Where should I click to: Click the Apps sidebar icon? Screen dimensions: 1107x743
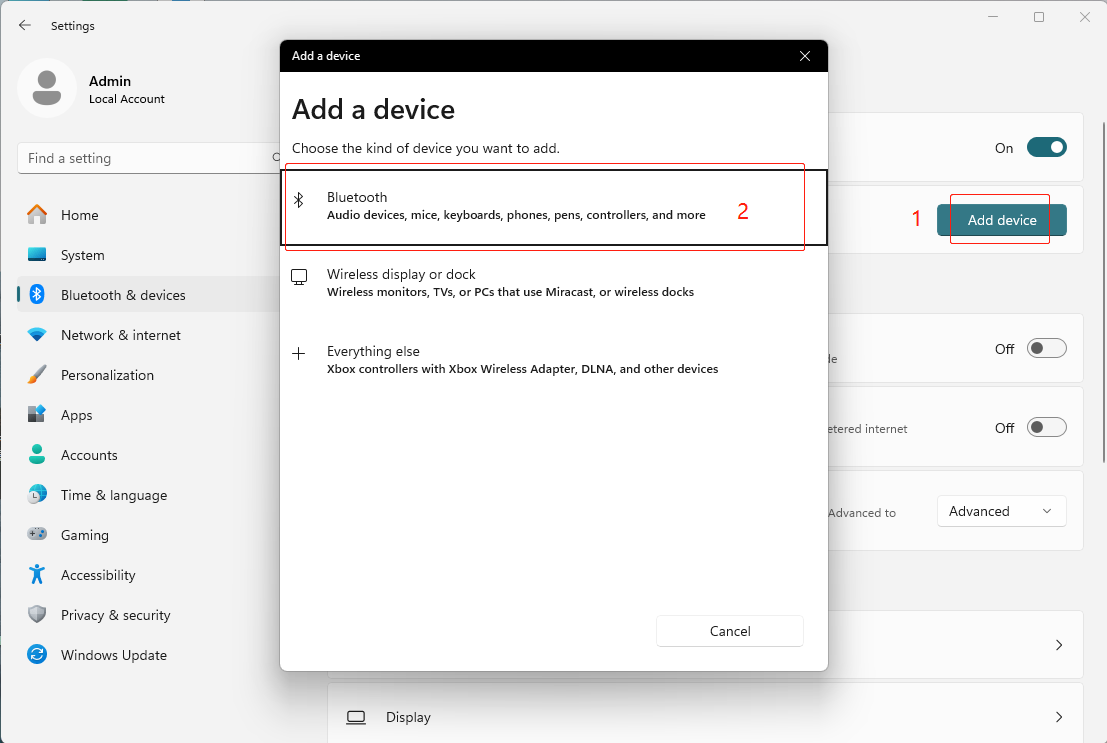coord(37,415)
